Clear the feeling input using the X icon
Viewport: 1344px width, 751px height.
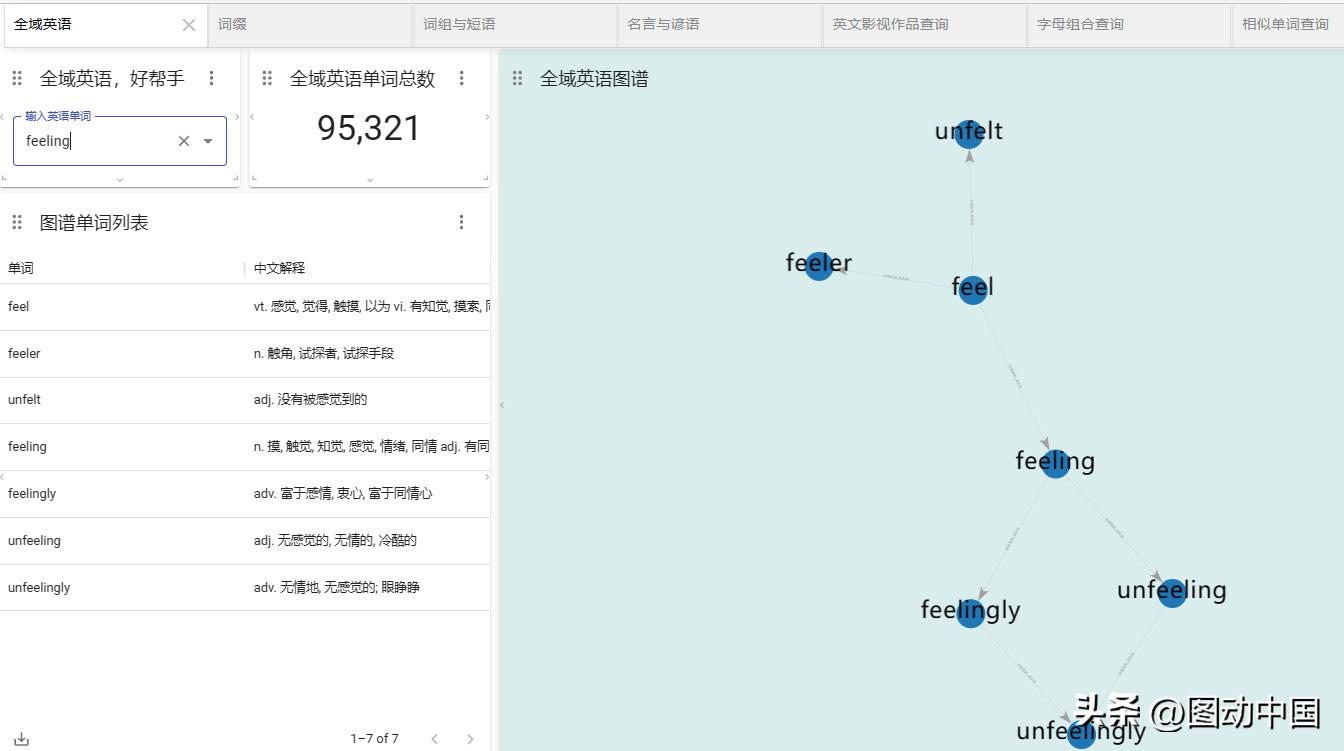pos(183,141)
